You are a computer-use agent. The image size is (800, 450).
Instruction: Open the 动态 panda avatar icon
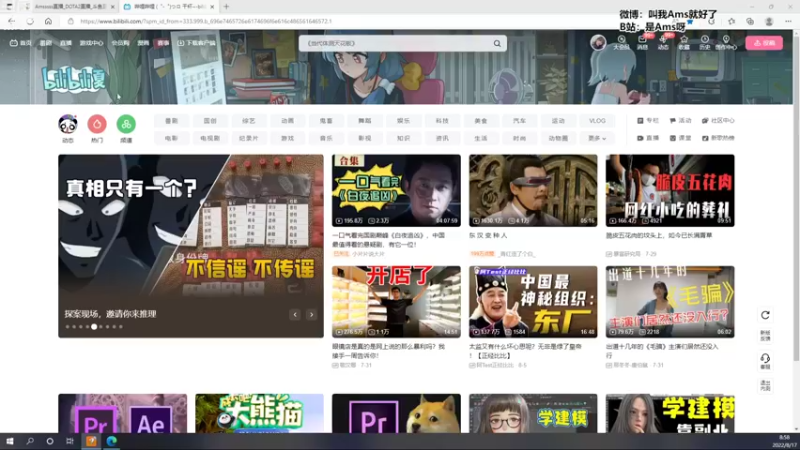pyautogui.click(x=68, y=124)
